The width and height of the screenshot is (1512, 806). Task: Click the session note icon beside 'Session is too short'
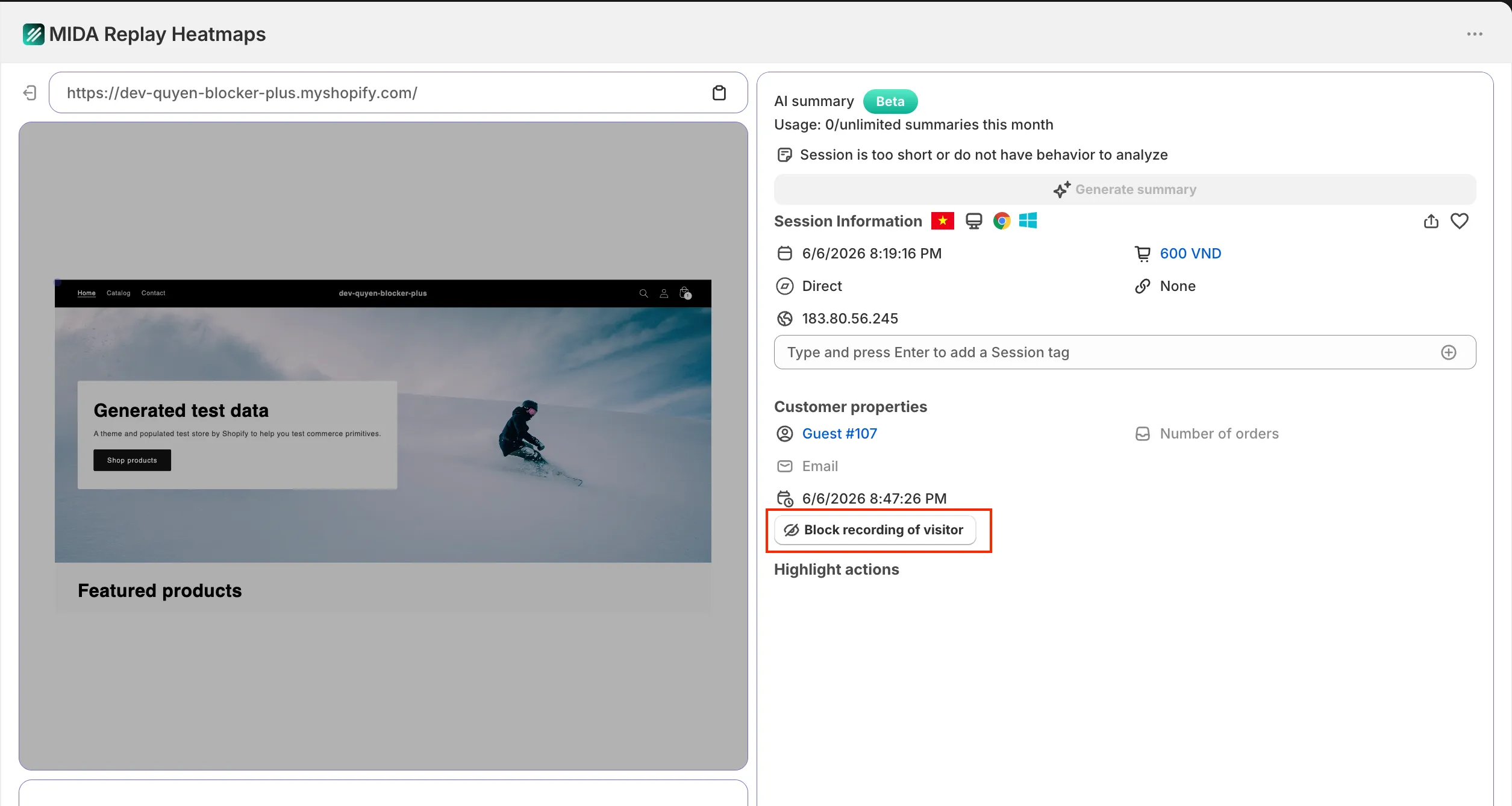click(x=784, y=155)
